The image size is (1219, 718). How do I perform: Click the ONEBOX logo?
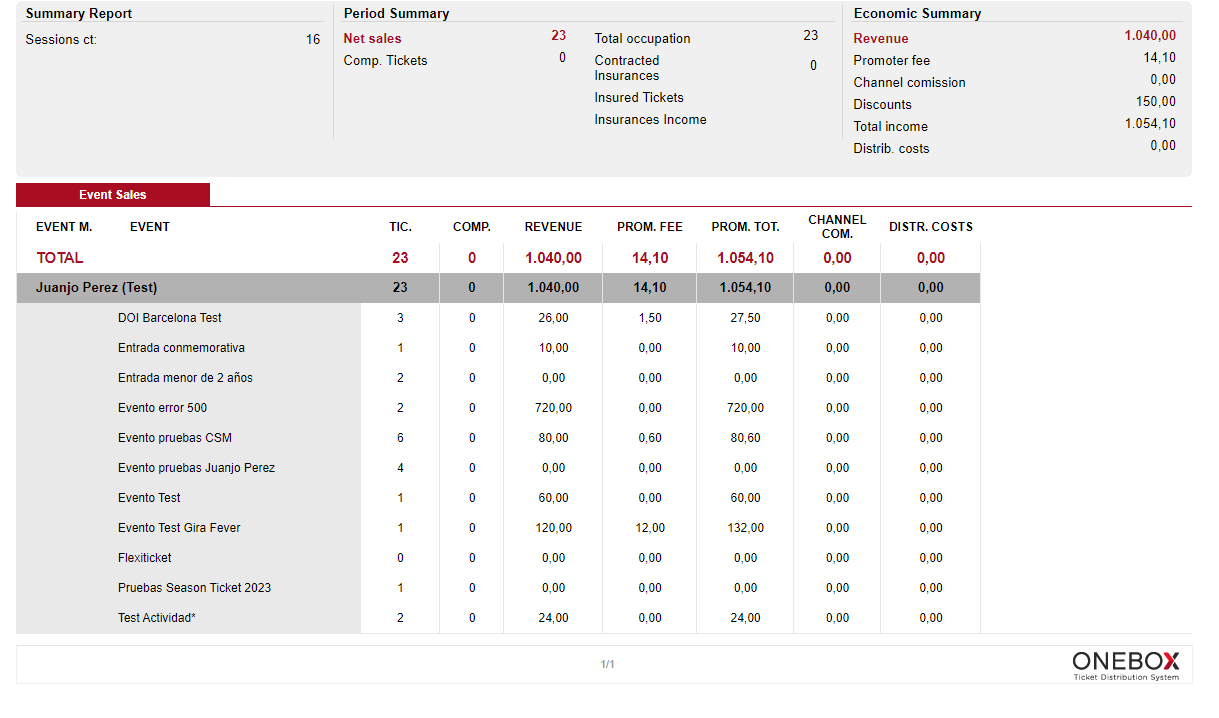click(x=1125, y=663)
